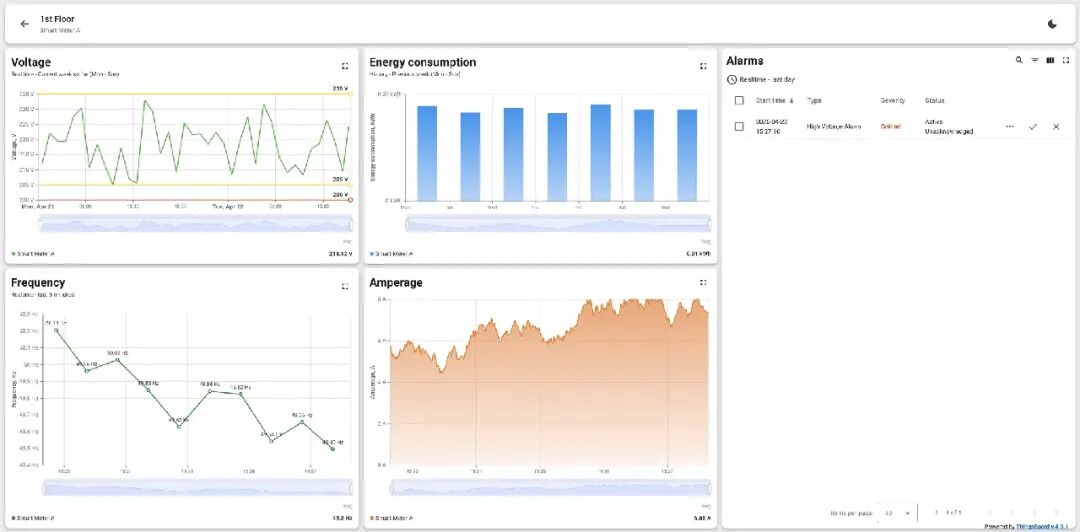Viewport: 1080px width, 532px height.
Task: Click the 235 V upper threshold label
Action: 340,89
